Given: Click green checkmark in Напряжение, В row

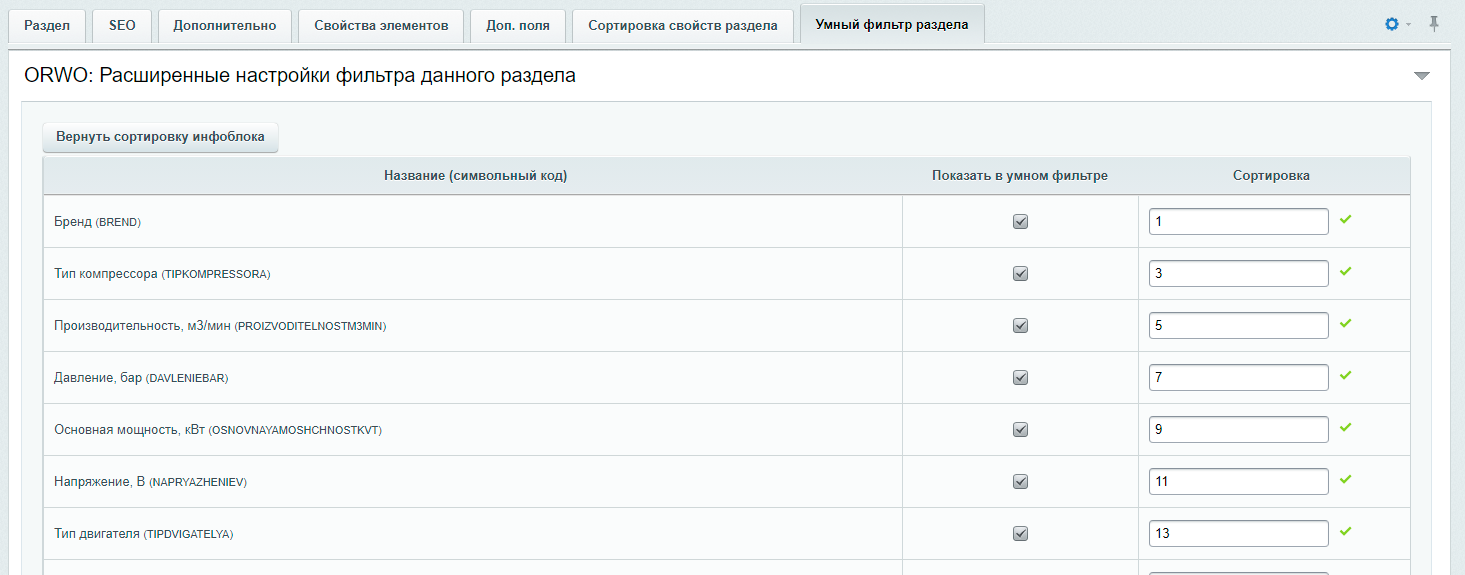Looking at the screenshot, I should coord(1346,479).
